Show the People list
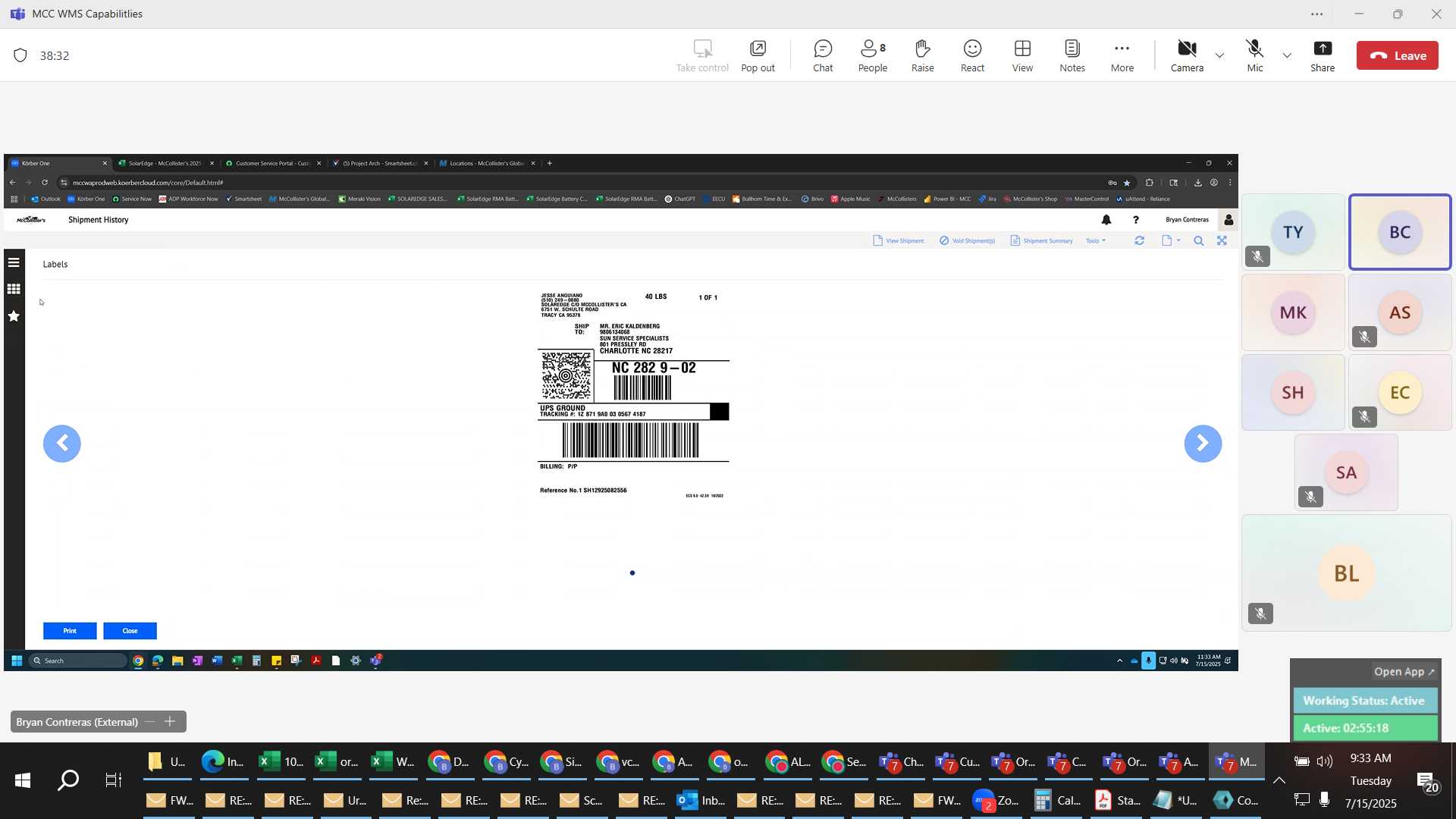1456x819 pixels. pos(873,56)
